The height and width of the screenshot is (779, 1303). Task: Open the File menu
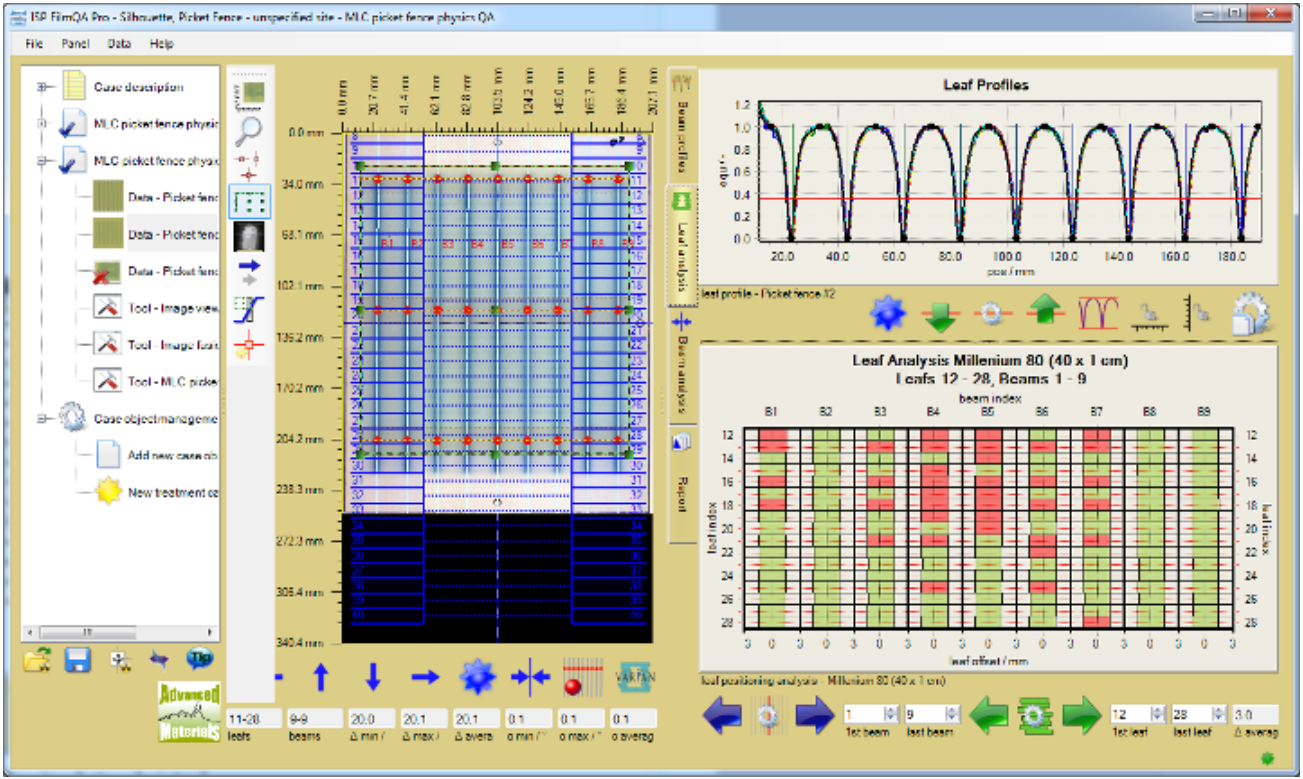tap(34, 44)
